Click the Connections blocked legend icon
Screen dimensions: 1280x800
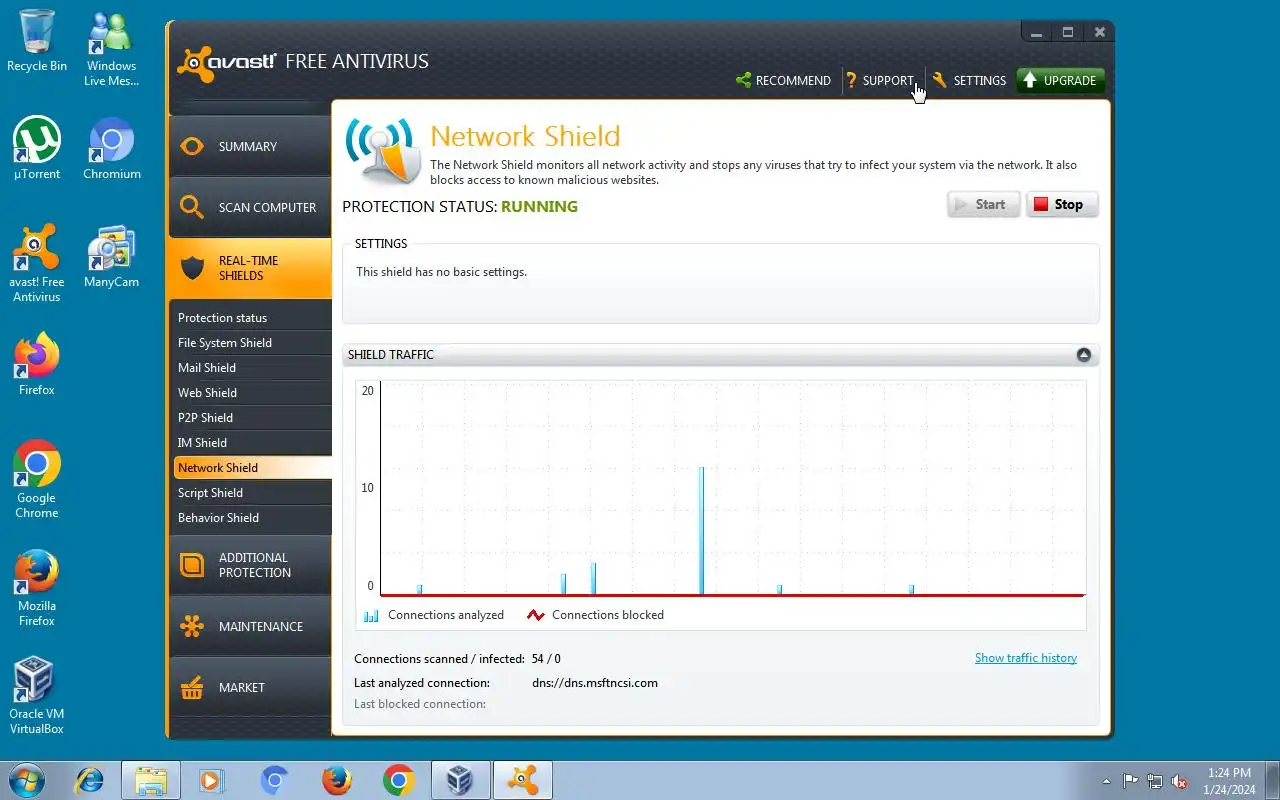[535, 615]
